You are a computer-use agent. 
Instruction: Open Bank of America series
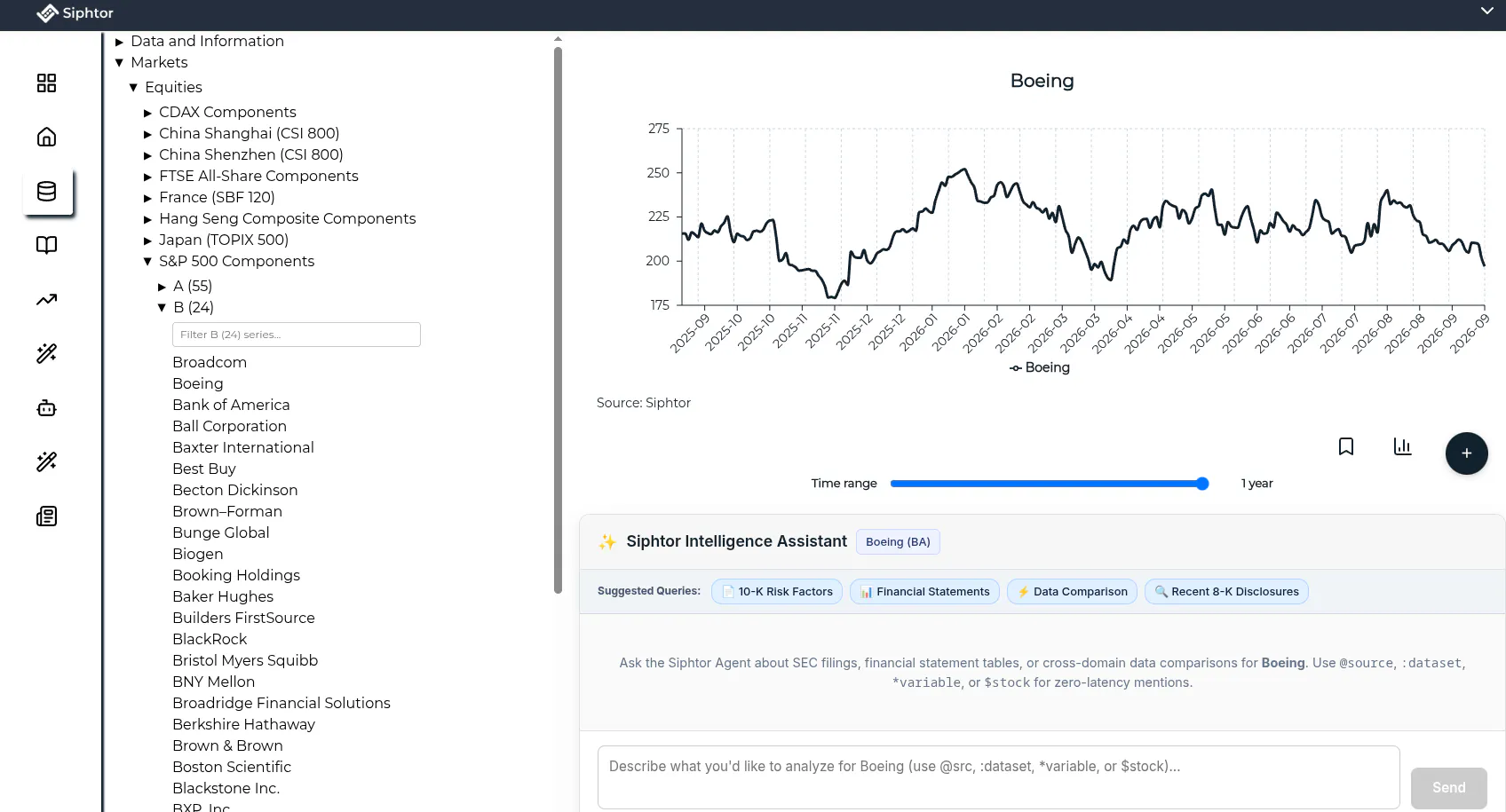pyautogui.click(x=231, y=405)
